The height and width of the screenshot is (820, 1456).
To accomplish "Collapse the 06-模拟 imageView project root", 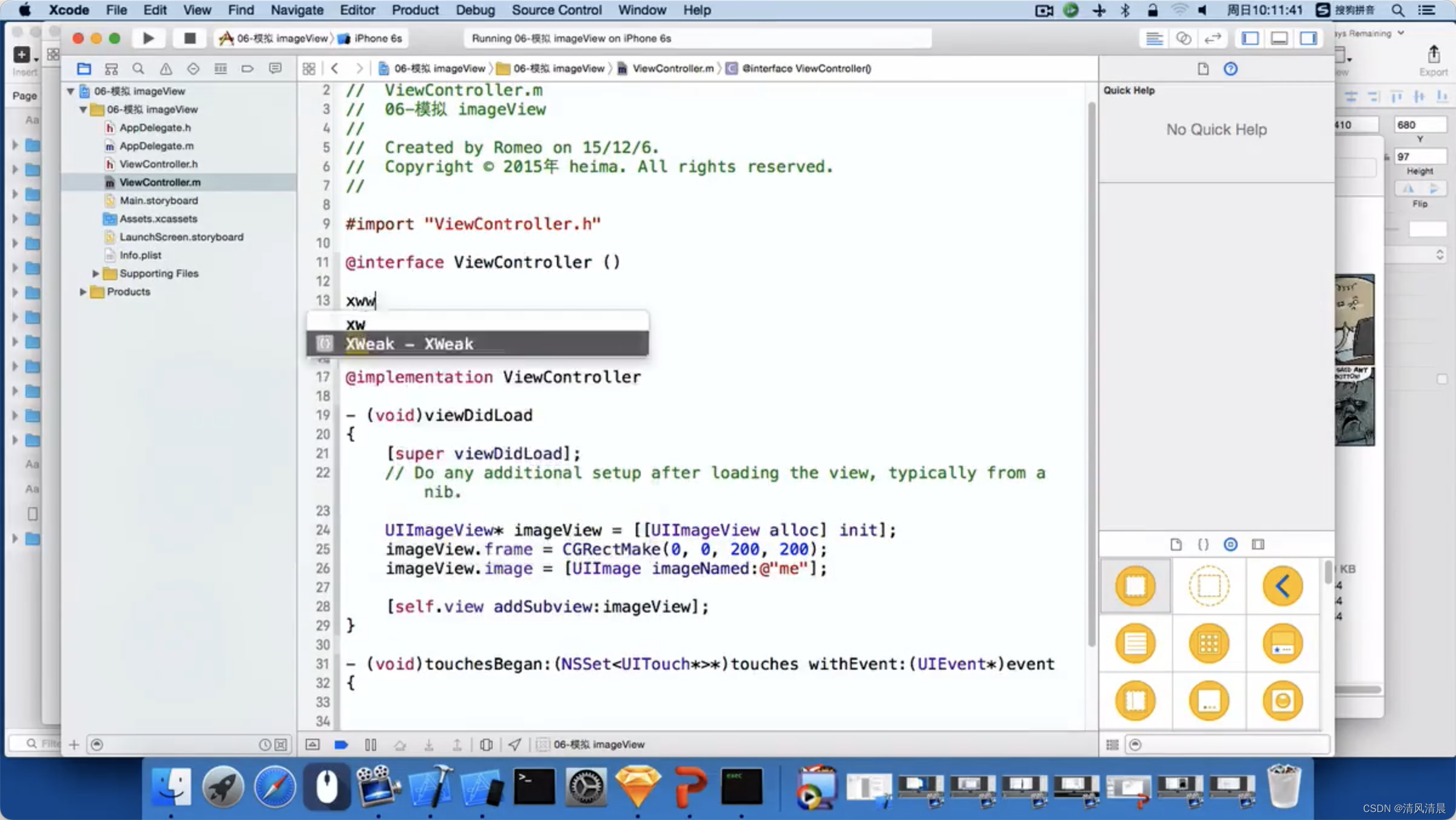I will [x=70, y=91].
